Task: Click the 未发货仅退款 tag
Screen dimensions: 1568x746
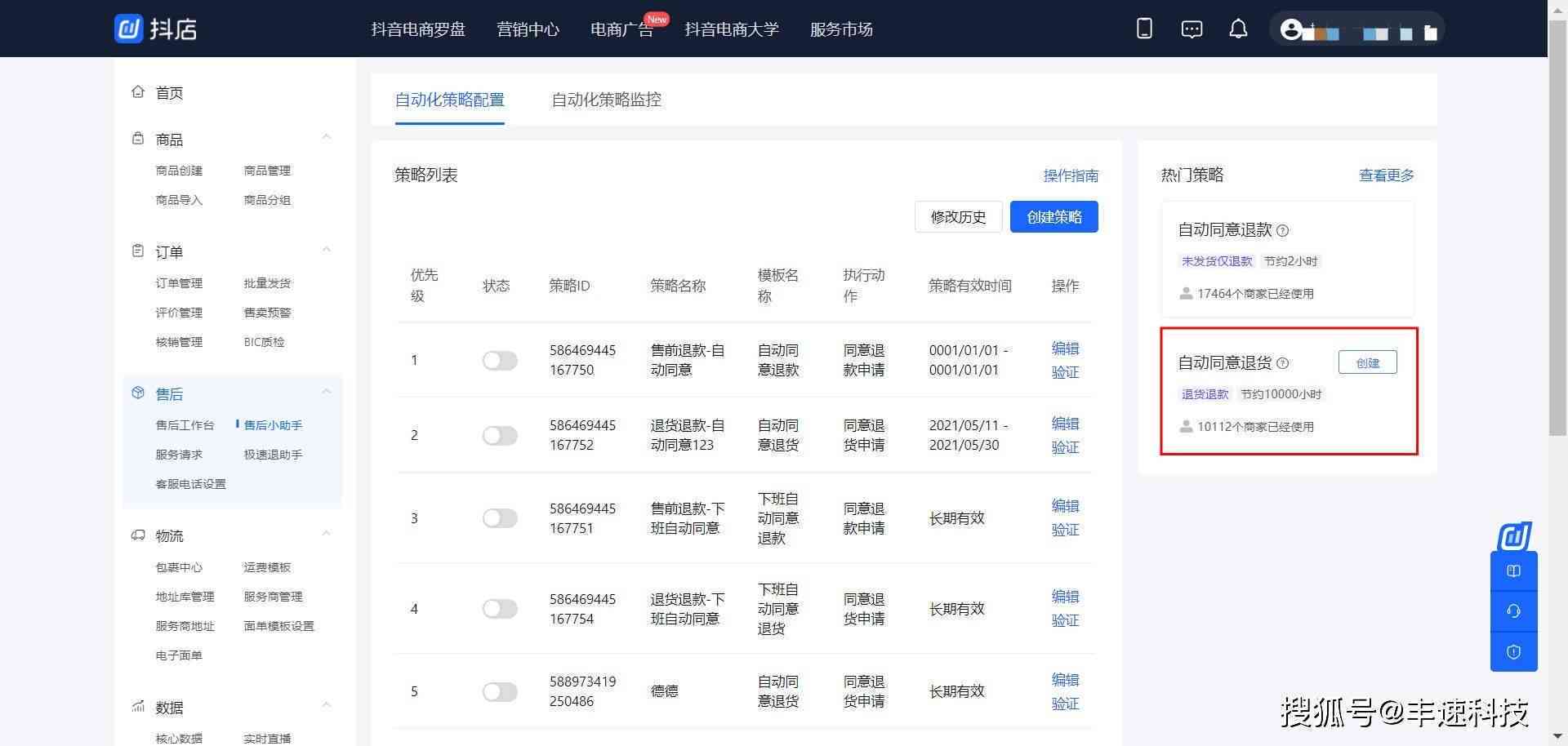Action: [x=1217, y=261]
